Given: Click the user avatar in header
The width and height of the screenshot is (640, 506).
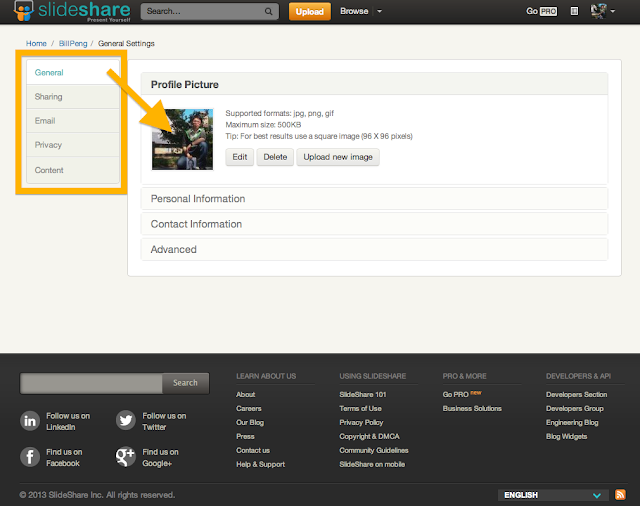Looking at the screenshot, I should [598, 11].
